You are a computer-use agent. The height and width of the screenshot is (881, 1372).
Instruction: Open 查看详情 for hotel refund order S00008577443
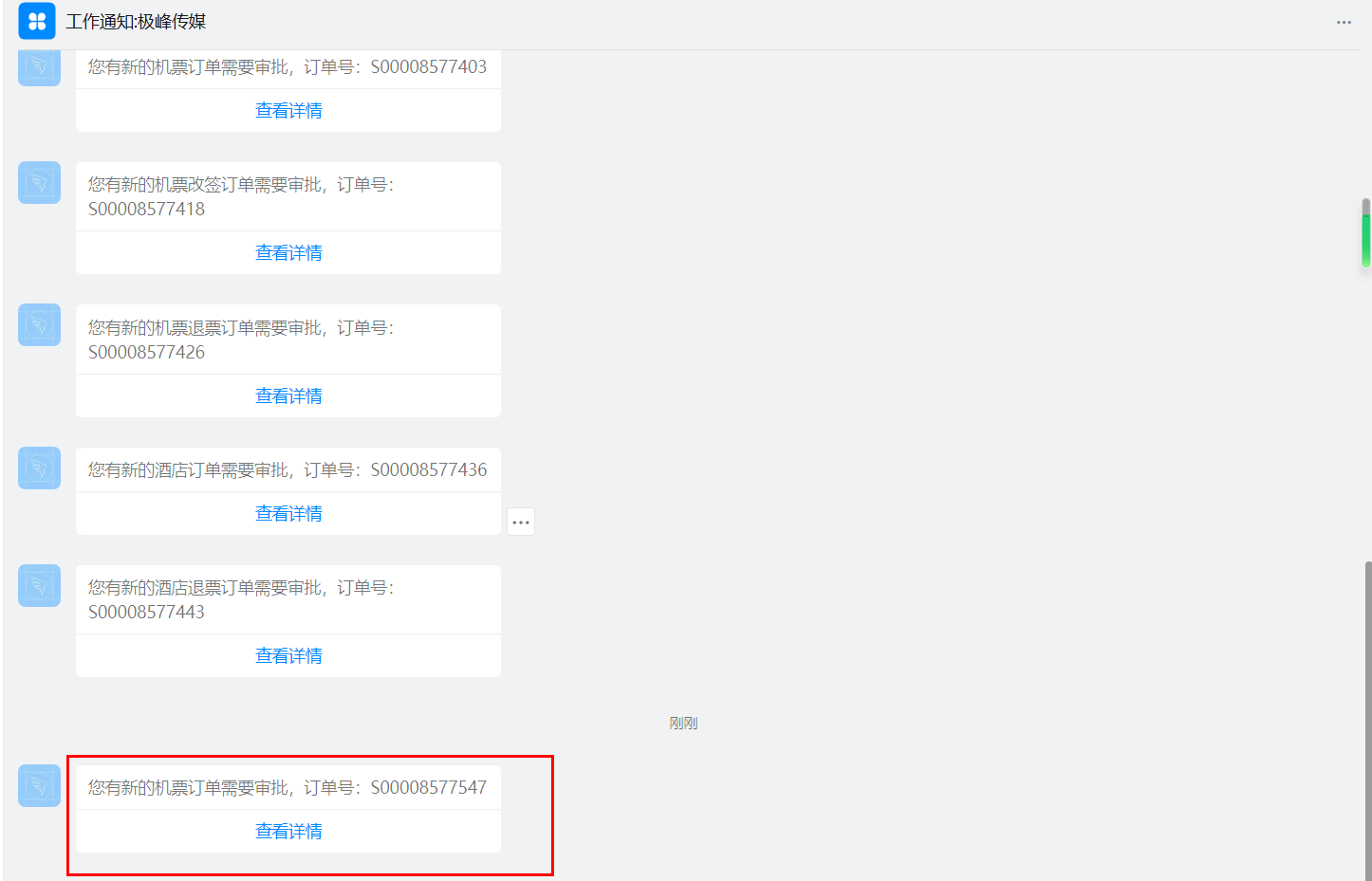point(288,655)
